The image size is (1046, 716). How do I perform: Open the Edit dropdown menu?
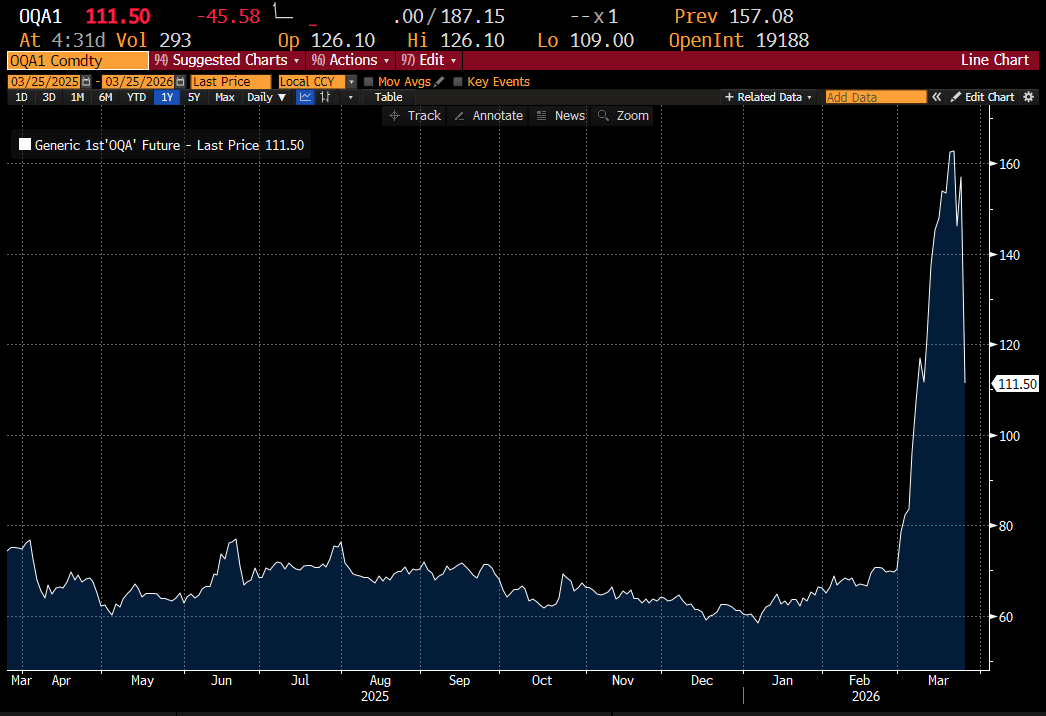pos(429,60)
